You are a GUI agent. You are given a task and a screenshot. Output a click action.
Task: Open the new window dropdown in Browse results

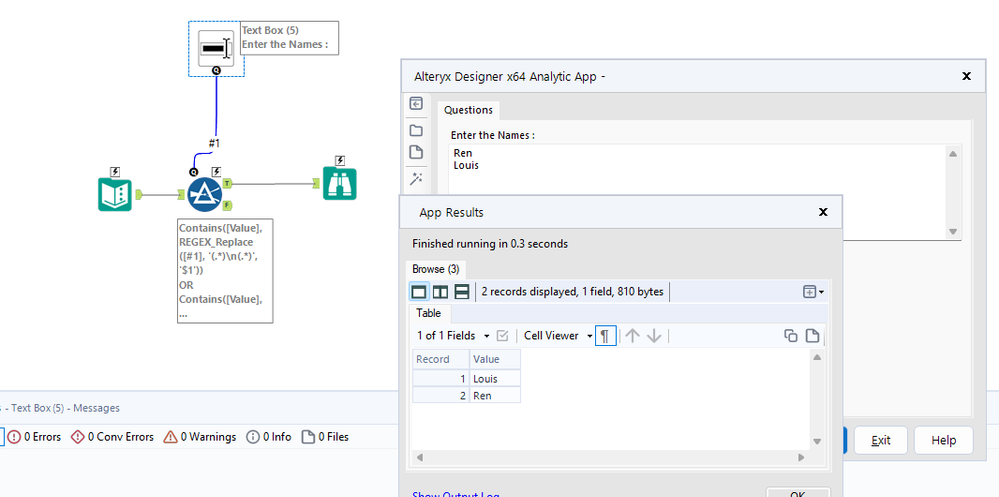pos(813,292)
